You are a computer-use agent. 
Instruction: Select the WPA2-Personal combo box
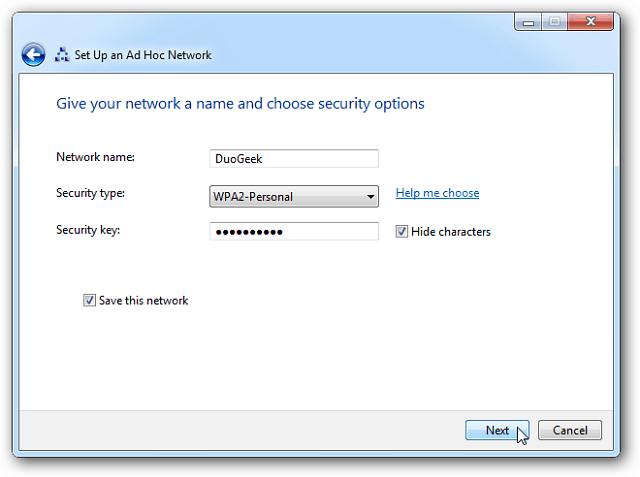click(x=294, y=197)
